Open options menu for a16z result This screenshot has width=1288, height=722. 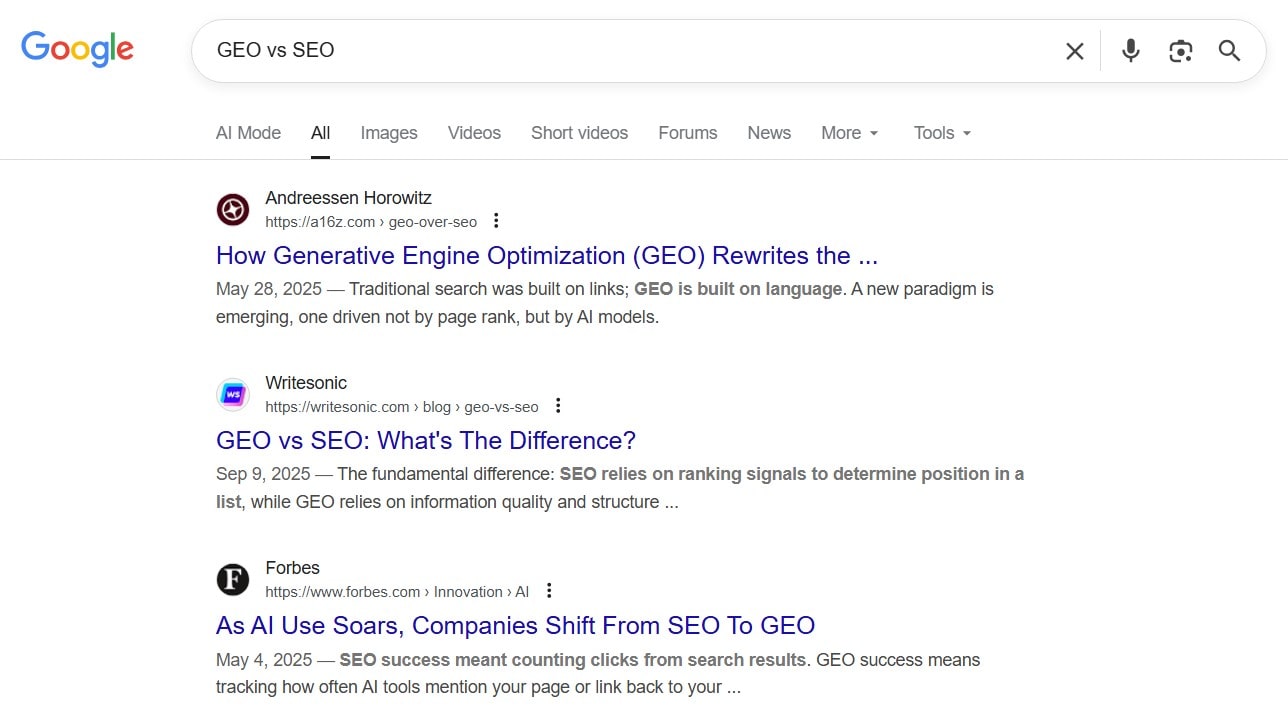496,221
